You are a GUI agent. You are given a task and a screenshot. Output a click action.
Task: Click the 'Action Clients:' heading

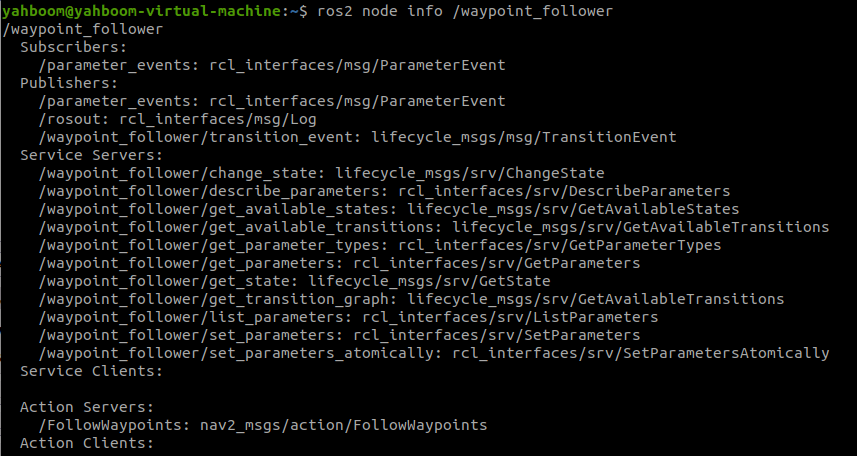click(x=87, y=443)
